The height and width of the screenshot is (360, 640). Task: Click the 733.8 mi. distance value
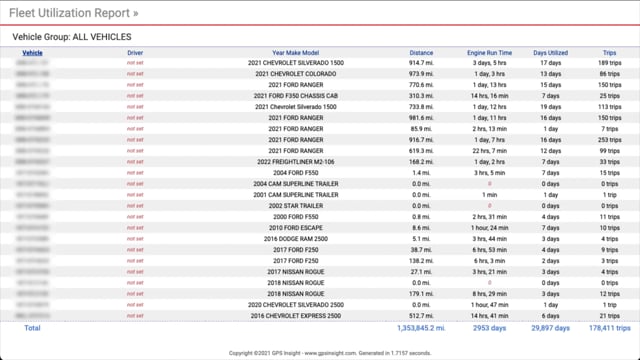pyautogui.click(x=421, y=107)
